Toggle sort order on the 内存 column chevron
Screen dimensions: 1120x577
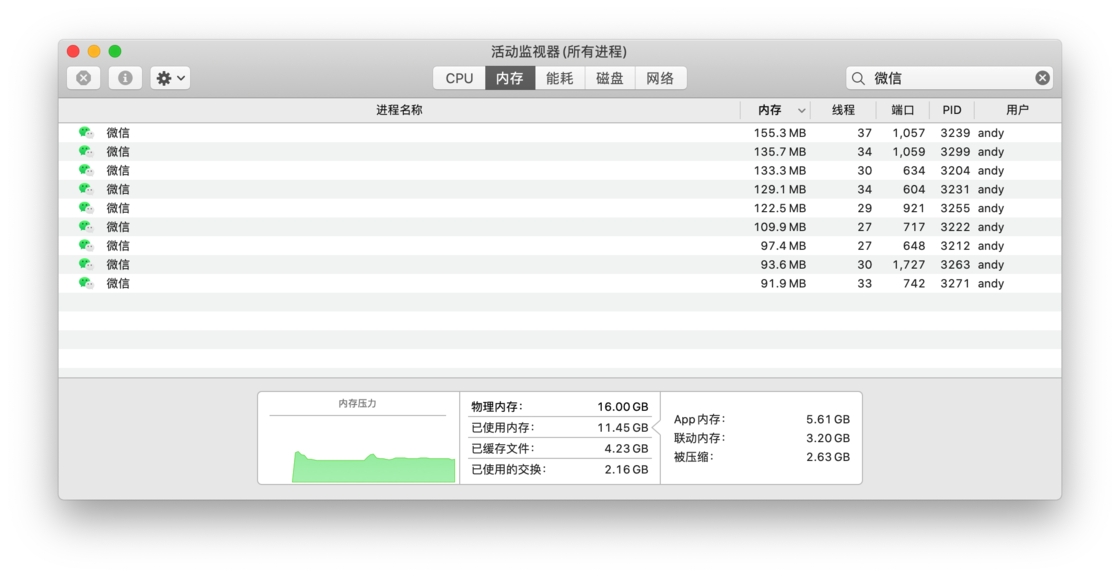tap(801, 111)
